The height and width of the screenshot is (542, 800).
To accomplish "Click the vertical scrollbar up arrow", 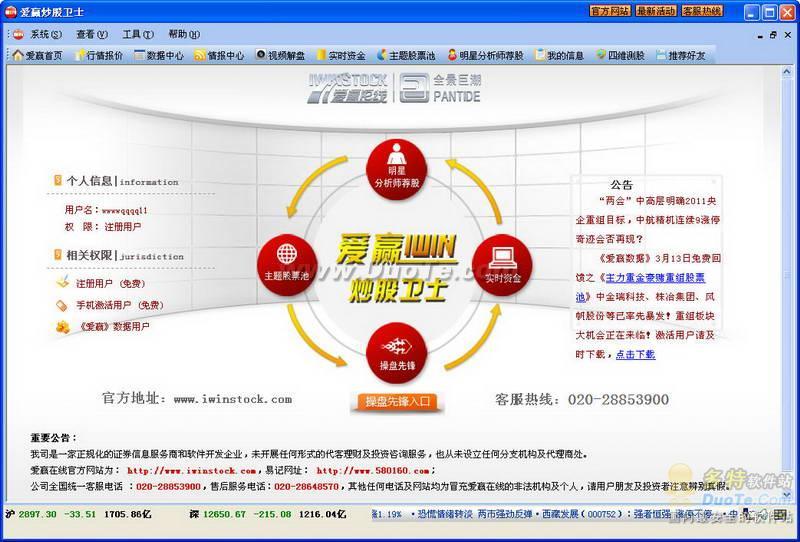I will (786, 72).
